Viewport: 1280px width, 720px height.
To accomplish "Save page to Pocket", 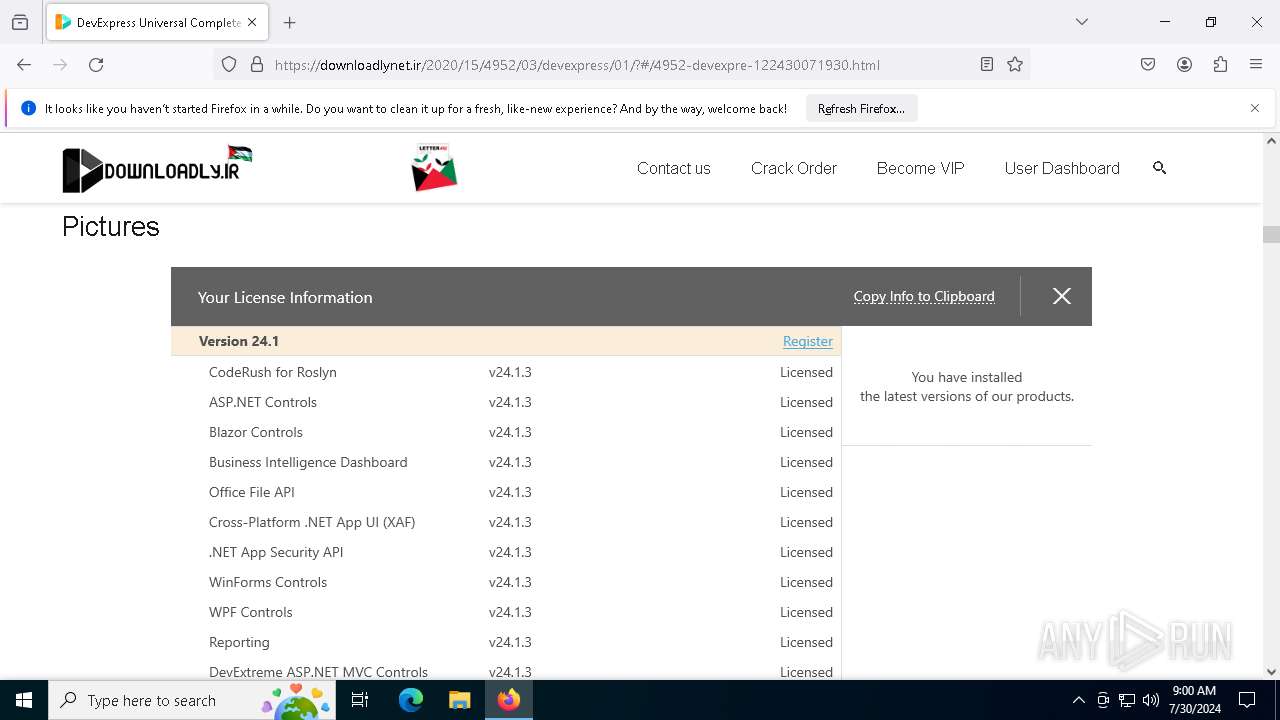I will click(x=1148, y=65).
